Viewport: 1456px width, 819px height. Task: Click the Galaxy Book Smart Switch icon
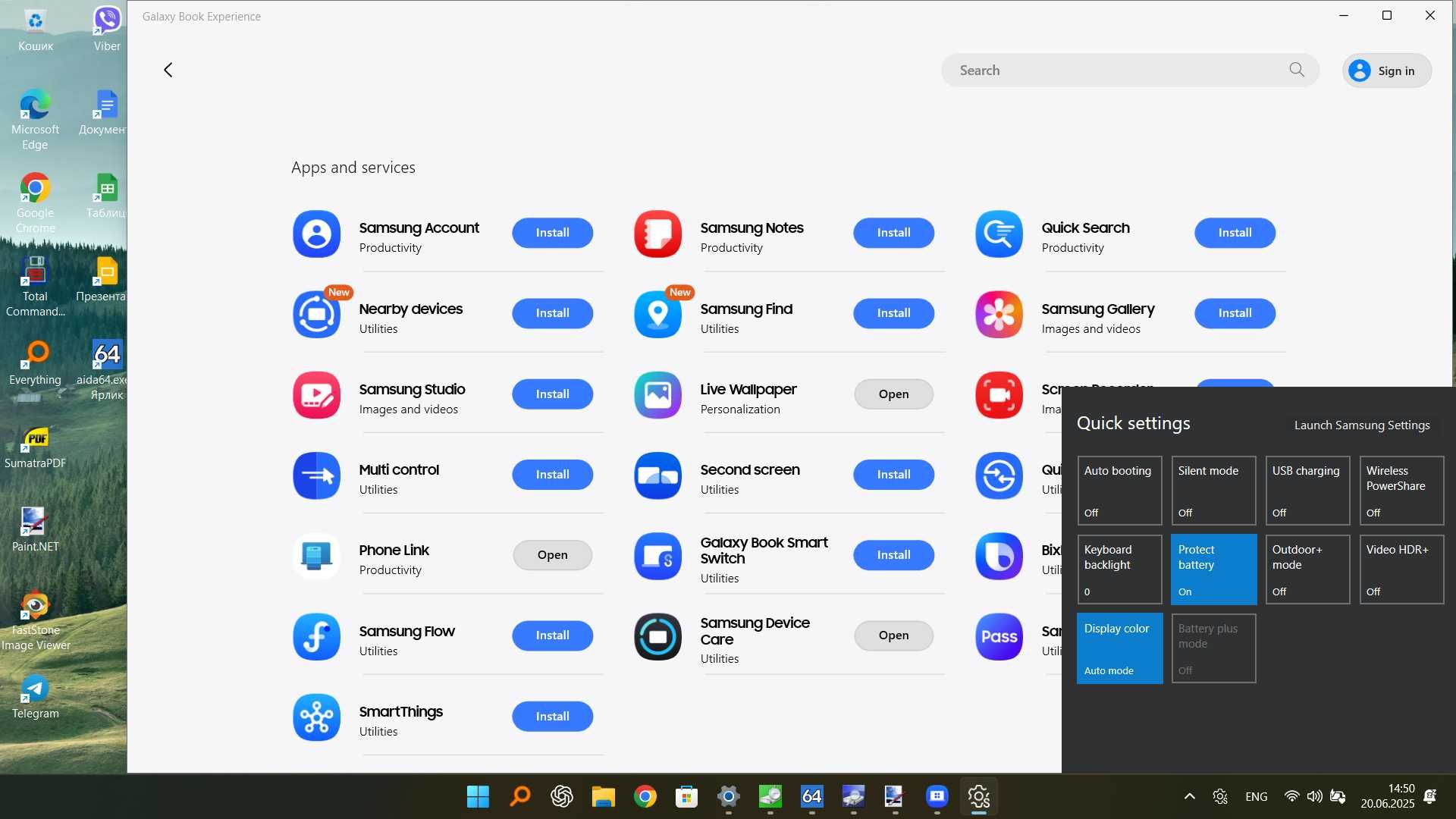tap(657, 556)
